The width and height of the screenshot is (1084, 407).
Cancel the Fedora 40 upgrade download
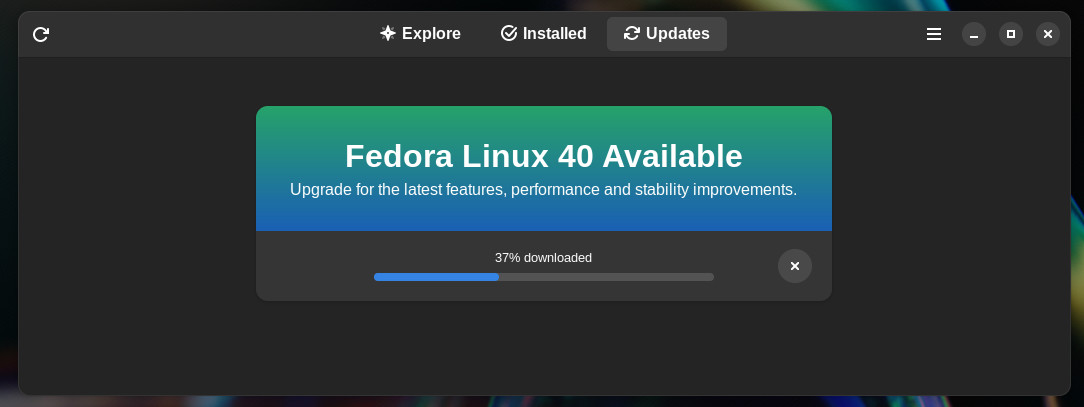click(x=794, y=266)
